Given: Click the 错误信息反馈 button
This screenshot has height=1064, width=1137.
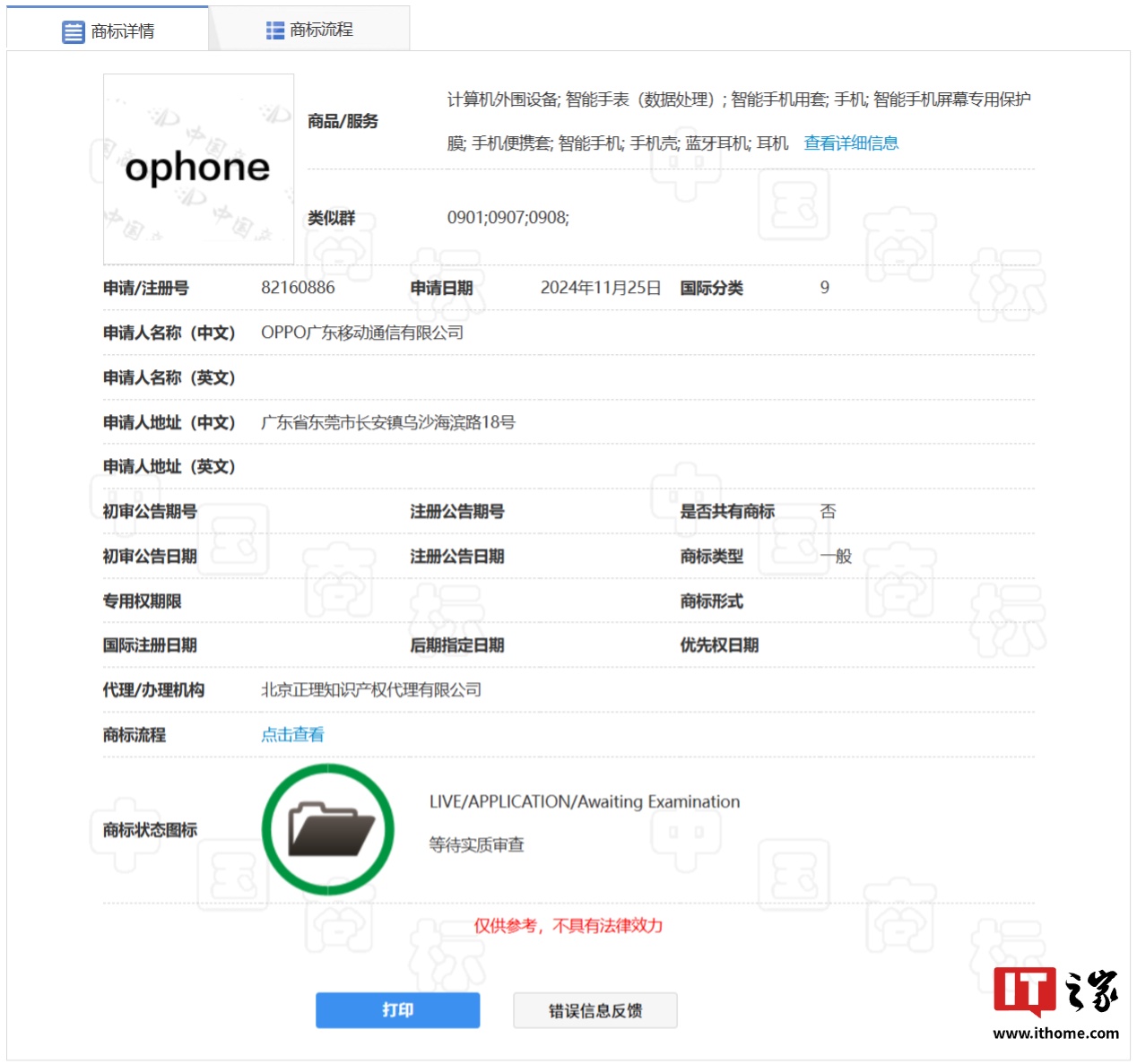Looking at the screenshot, I should pyautogui.click(x=595, y=1009).
